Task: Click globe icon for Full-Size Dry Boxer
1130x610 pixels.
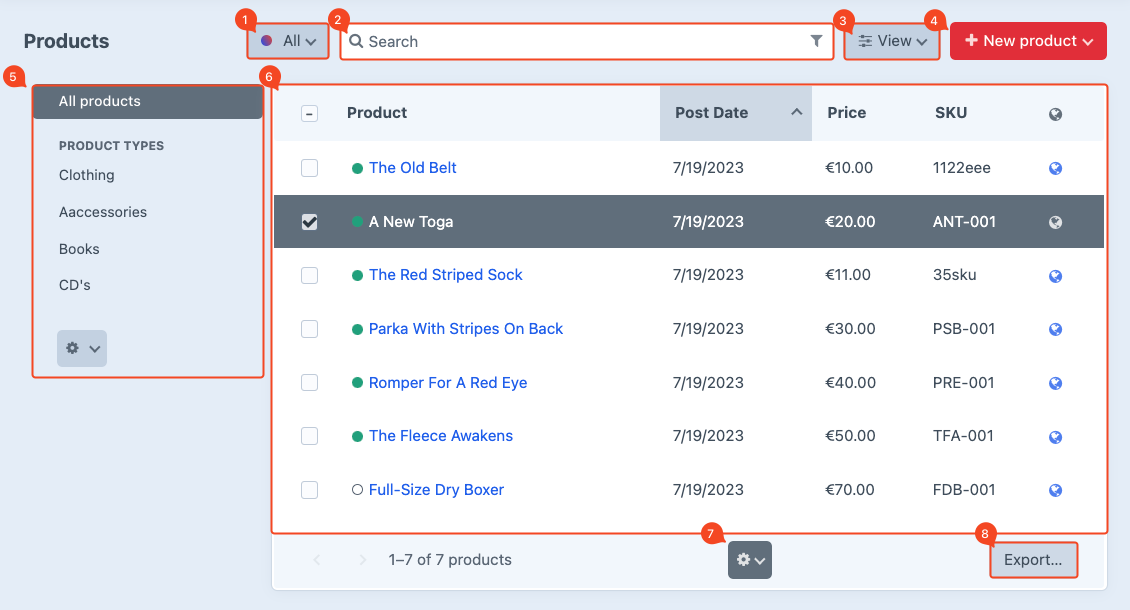Action: pyautogui.click(x=1055, y=490)
